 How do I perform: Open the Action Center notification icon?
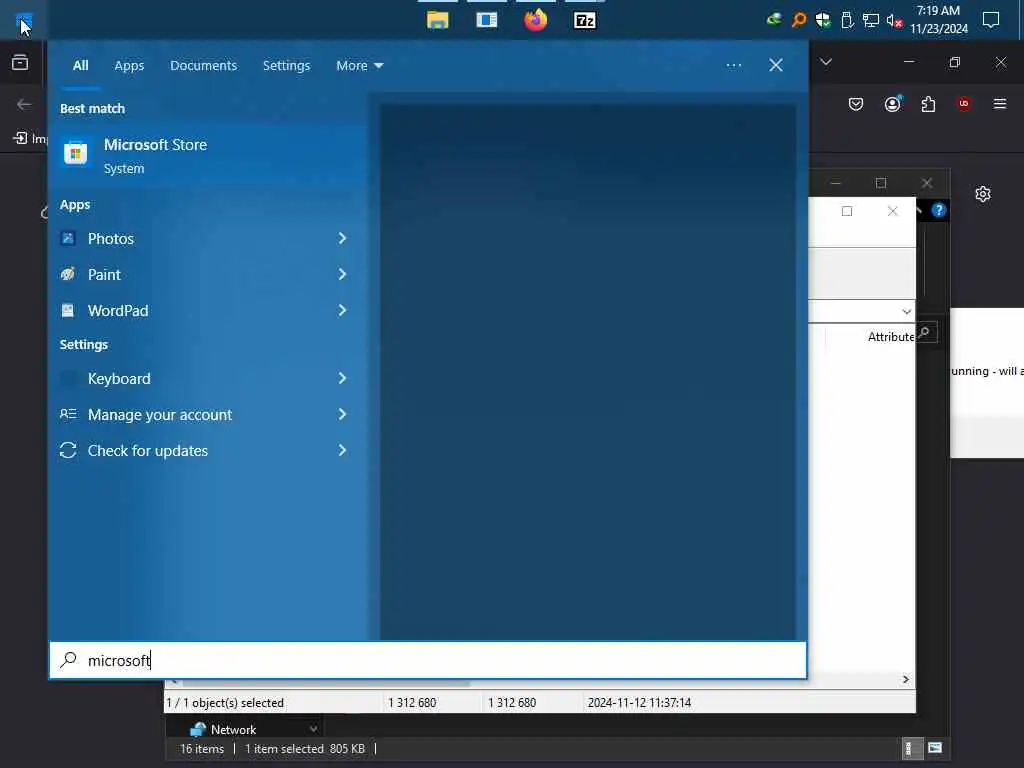pyautogui.click(x=991, y=20)
